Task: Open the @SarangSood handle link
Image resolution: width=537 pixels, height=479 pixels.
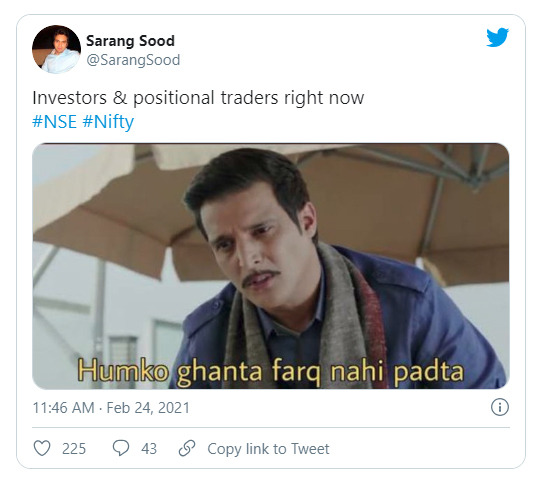Action: (133, 60)
